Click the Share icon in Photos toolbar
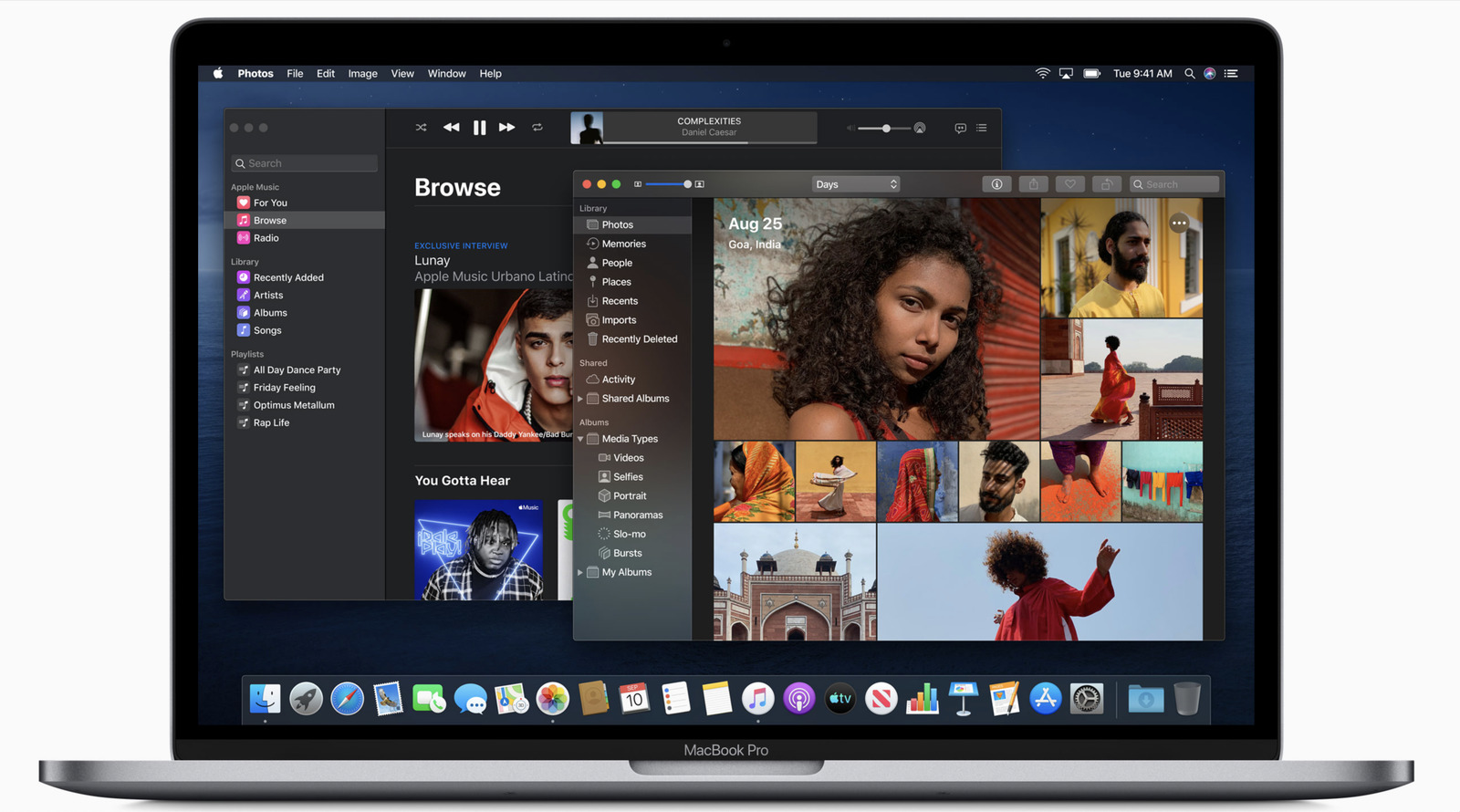 (x=1033, y=184)
